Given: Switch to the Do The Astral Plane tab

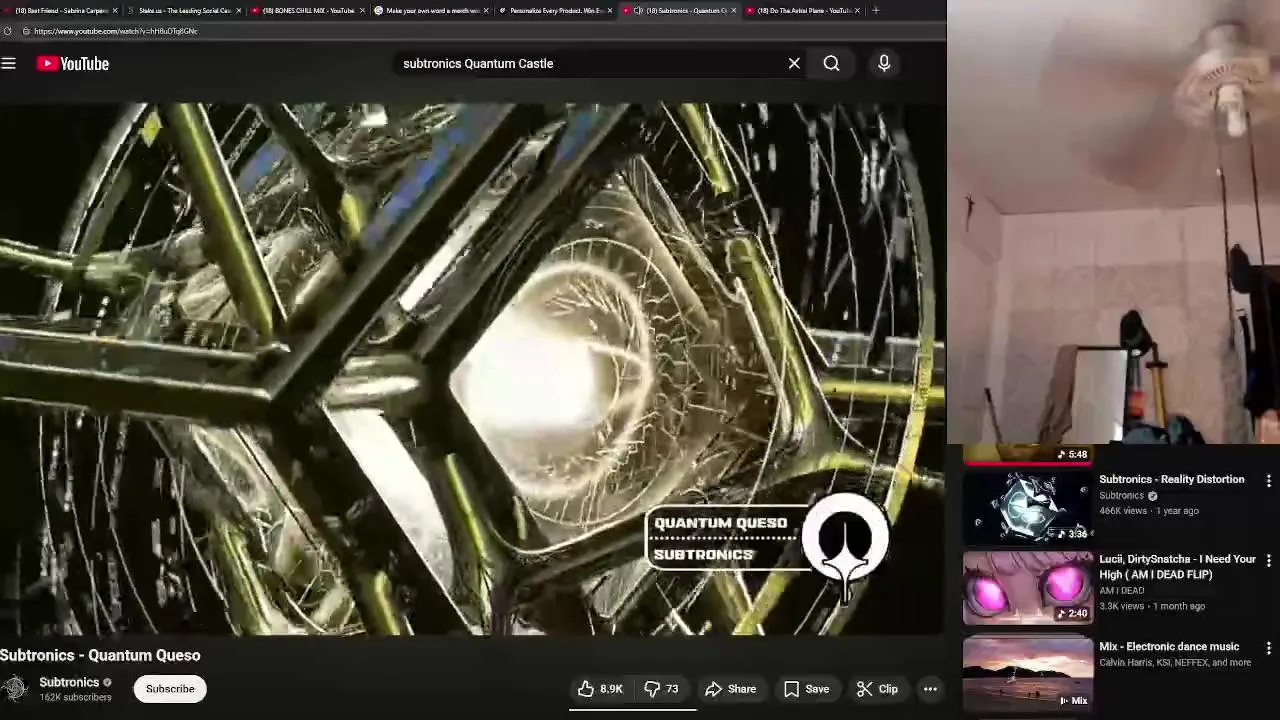Looking at the screenshot, I should tap(803, 10).
